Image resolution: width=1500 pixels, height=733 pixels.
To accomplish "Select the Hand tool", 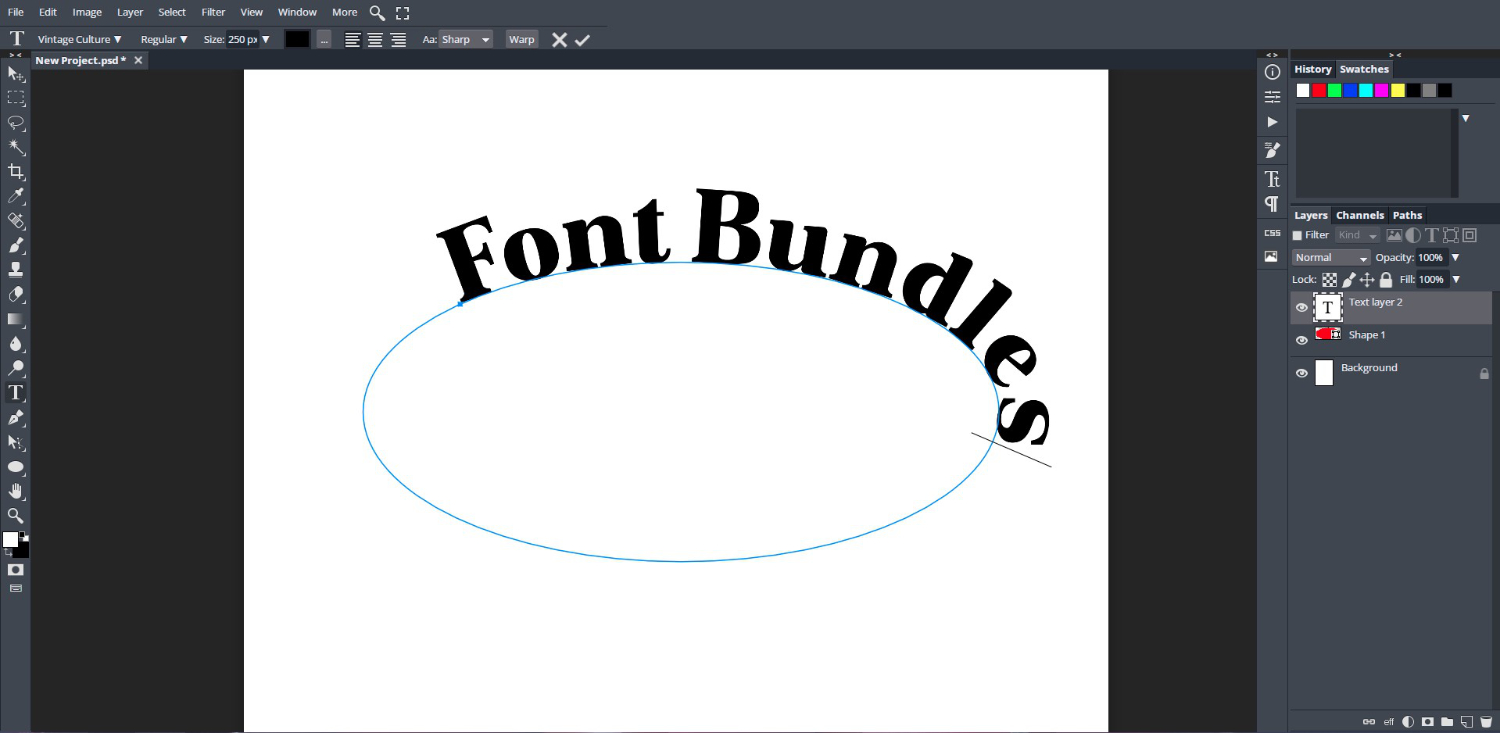I will (x=16, y=491).
